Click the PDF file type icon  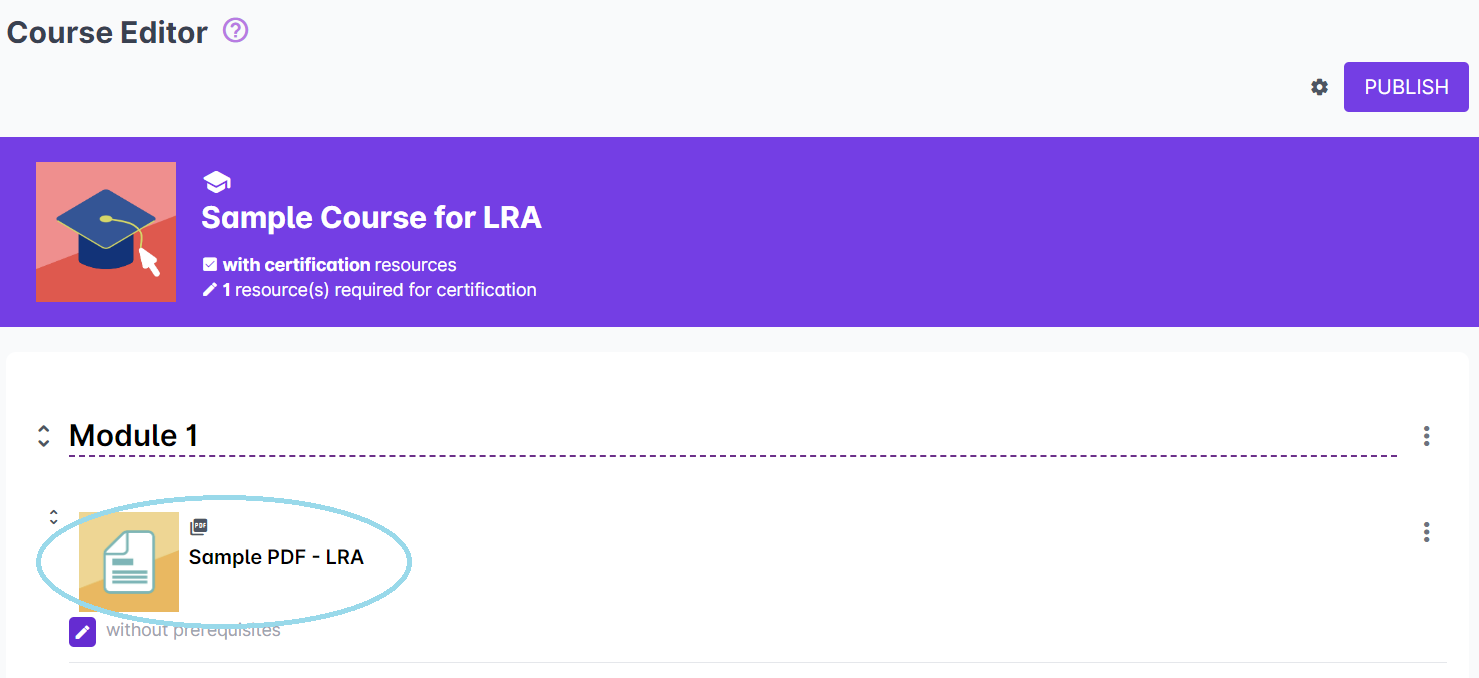[199, 527]
